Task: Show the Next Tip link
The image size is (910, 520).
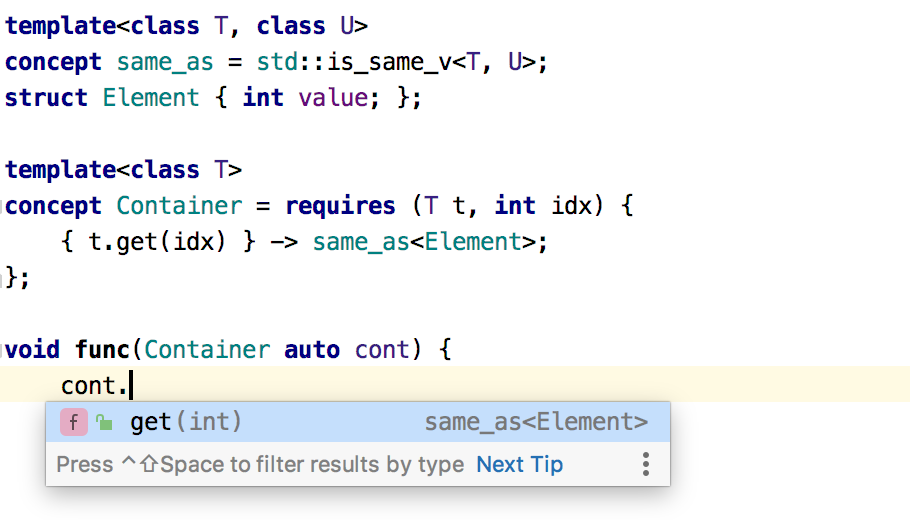Action: click(x=519, y=464)
